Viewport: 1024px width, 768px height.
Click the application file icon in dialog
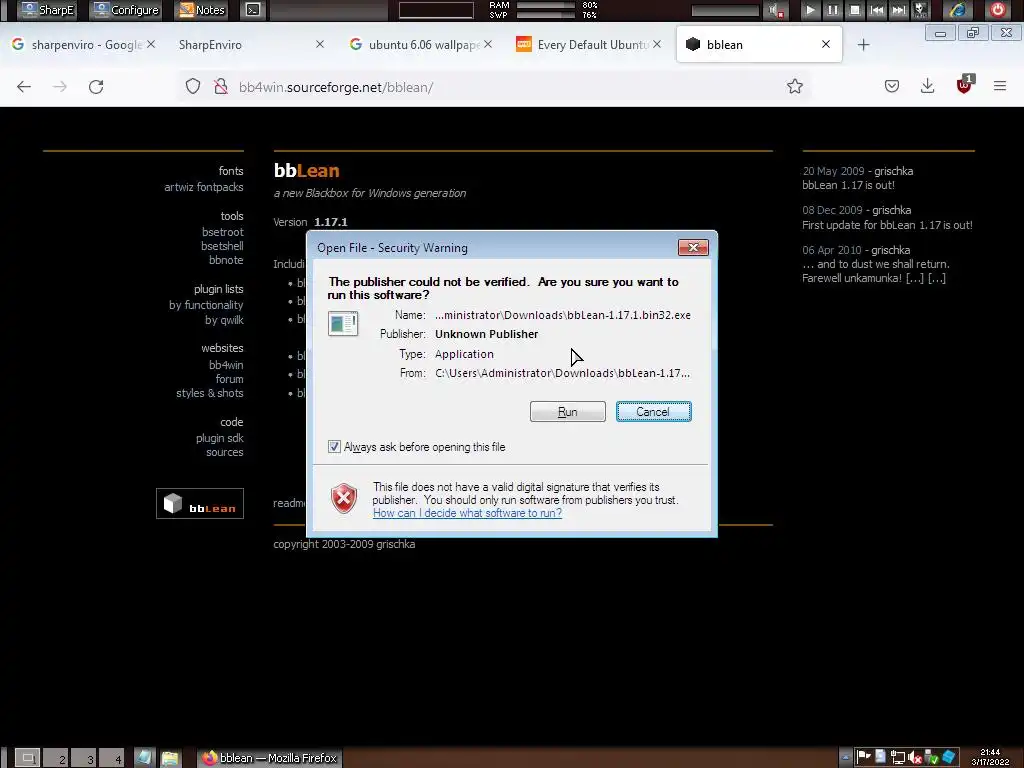click(x=343, y=324)
